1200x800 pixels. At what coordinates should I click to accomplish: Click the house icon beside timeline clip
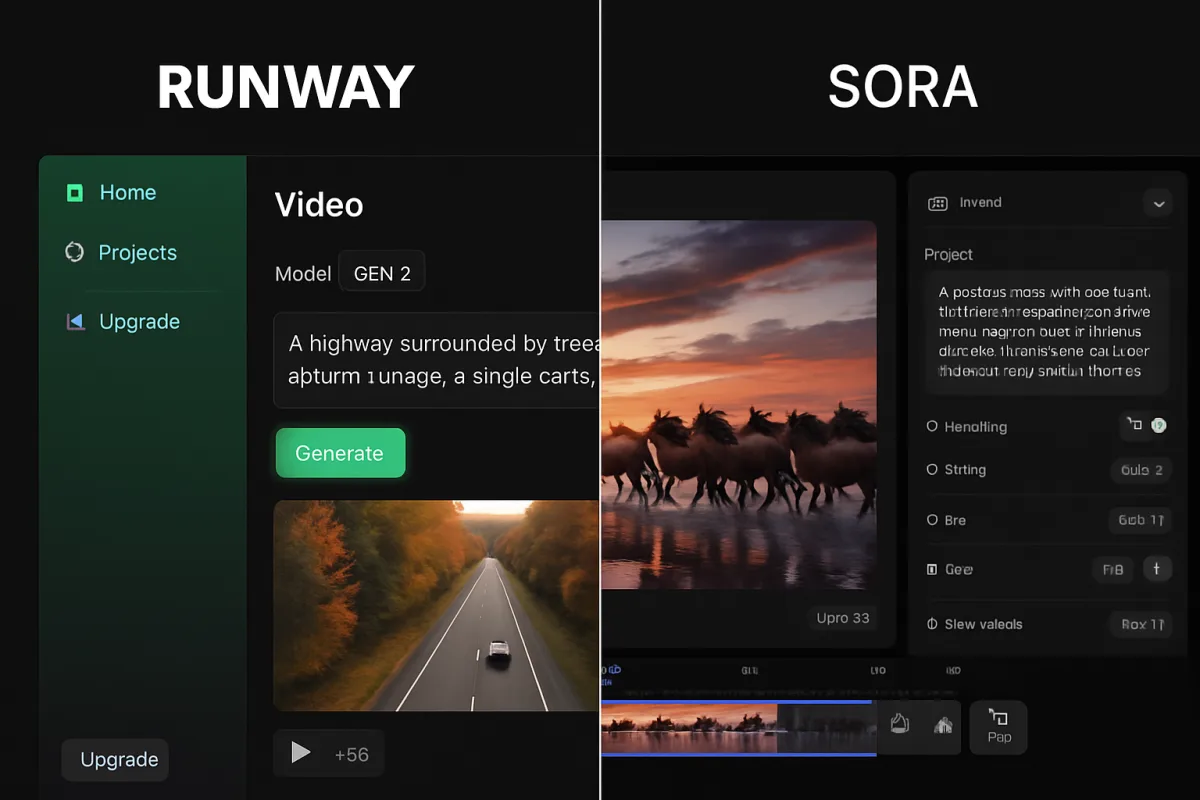943,726
